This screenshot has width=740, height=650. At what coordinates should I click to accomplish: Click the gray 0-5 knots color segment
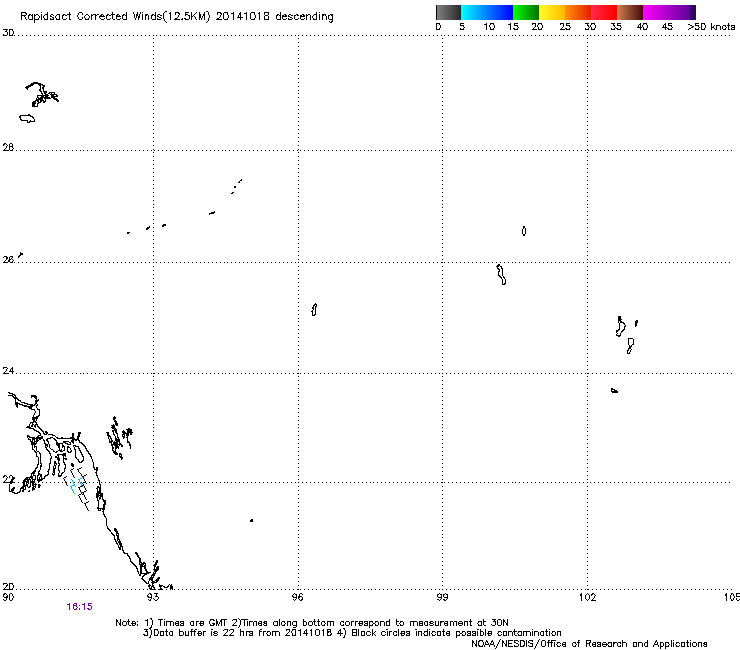(448, 12)
